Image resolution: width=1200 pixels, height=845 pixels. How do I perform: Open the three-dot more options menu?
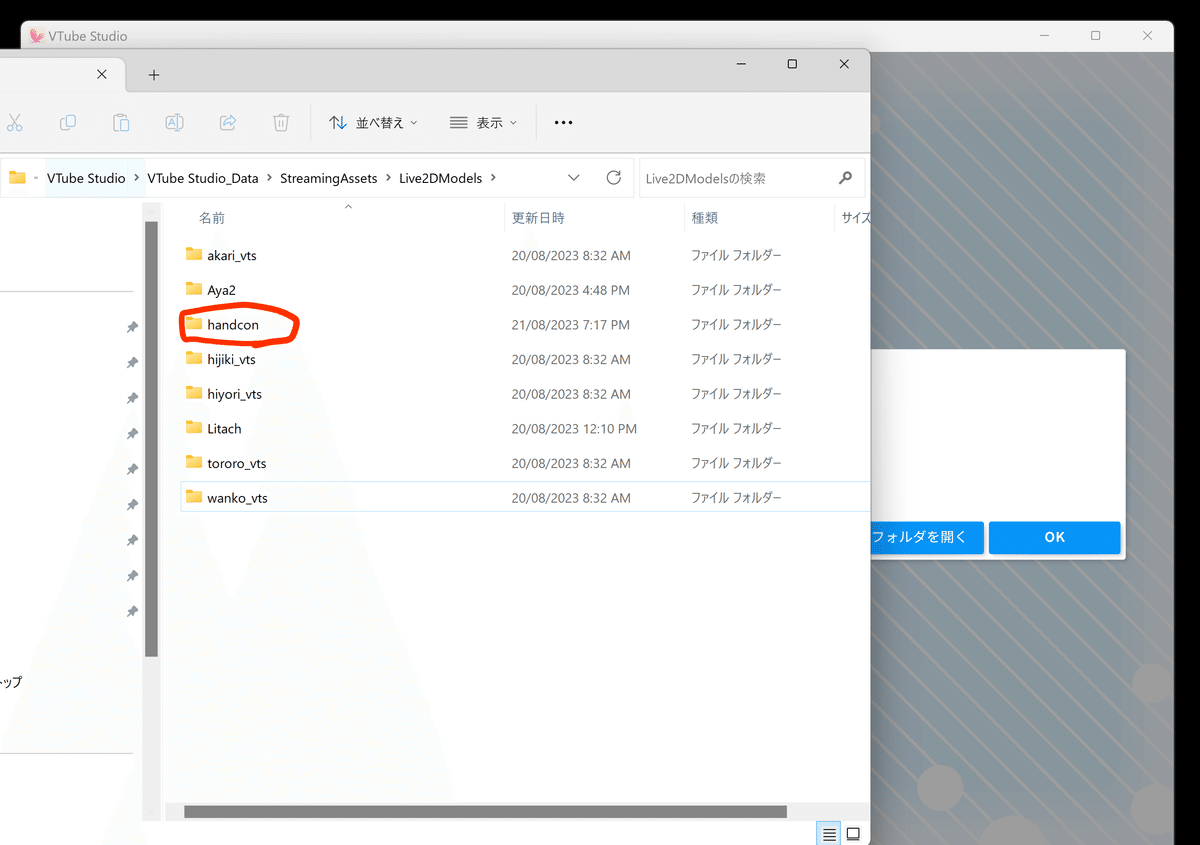pyautogui.click(x=563, y=122)
